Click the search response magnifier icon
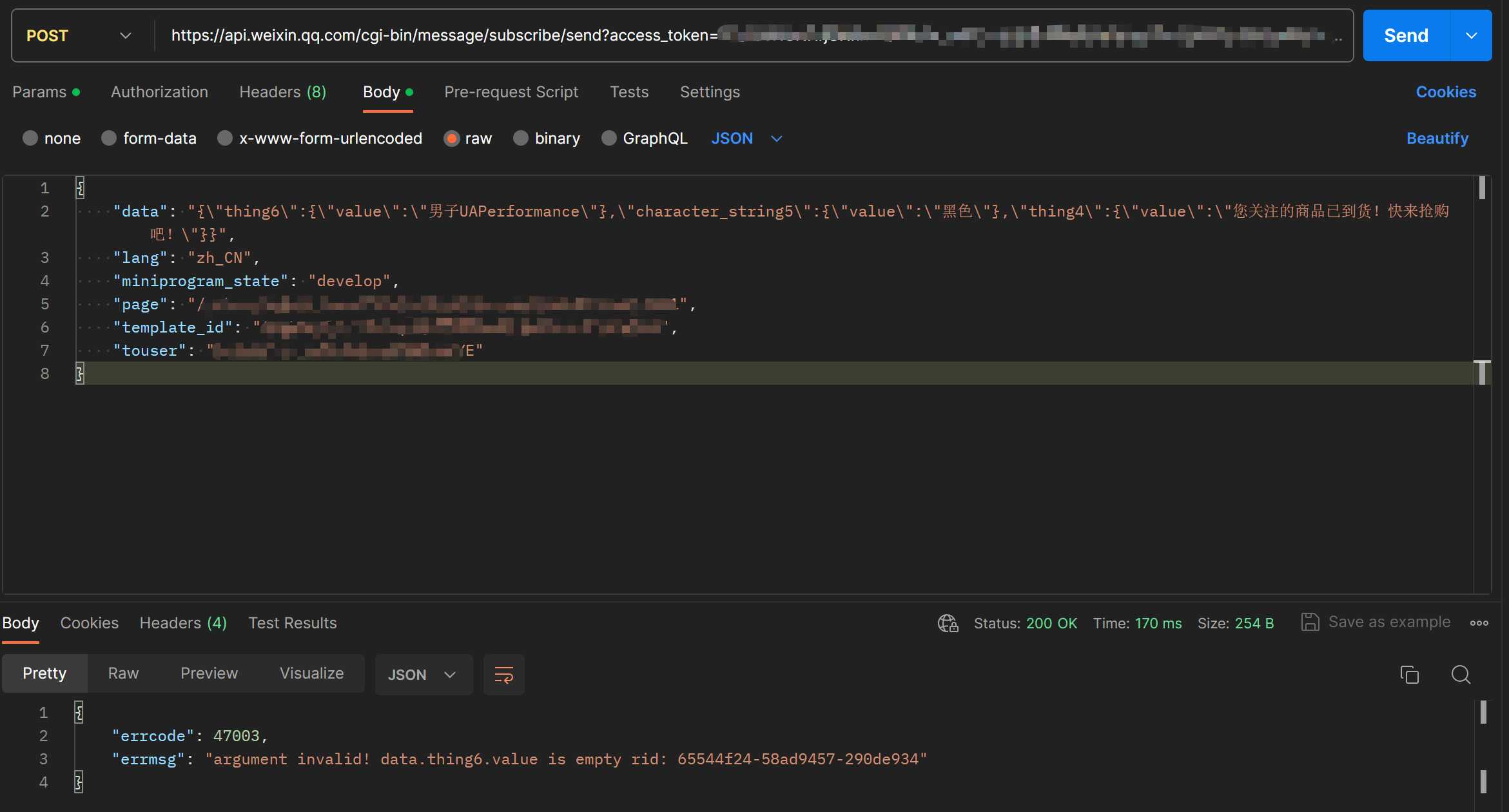Screen dimensions: 1509x812 coord(1461,675)
